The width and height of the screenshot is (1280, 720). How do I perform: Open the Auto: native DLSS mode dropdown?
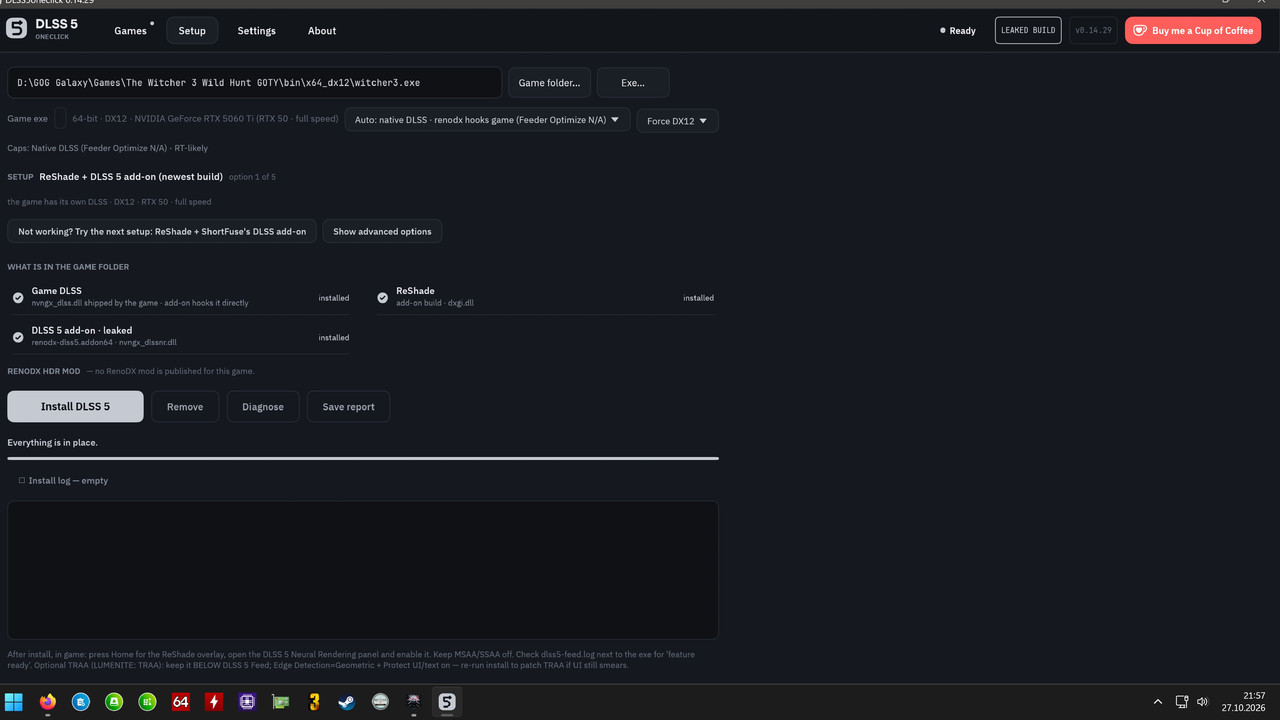point(487,120)
